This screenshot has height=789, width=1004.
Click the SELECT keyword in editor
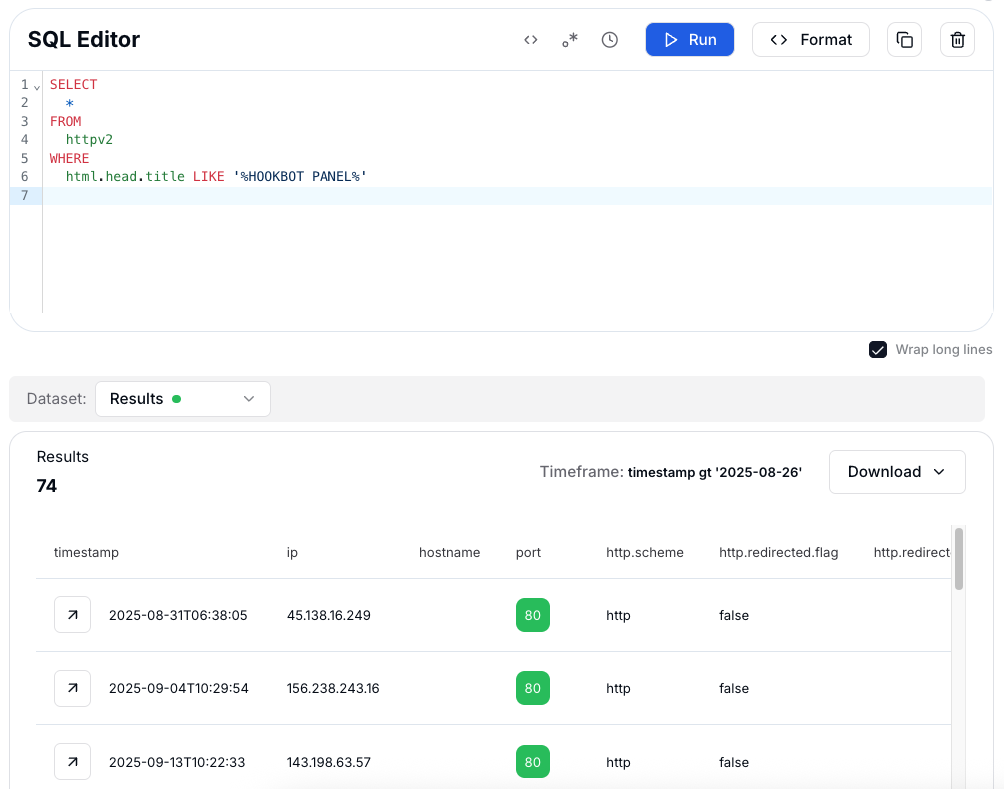point(74,85)
